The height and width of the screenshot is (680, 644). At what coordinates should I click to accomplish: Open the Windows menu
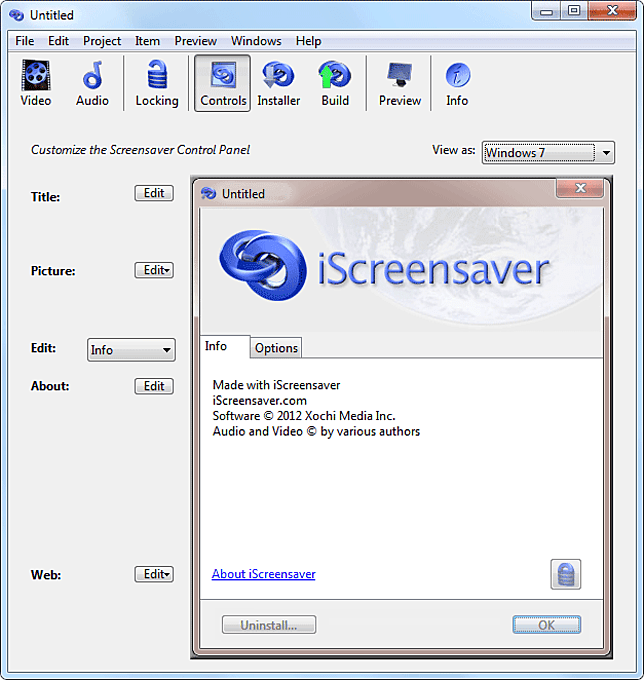coord(256,41)
